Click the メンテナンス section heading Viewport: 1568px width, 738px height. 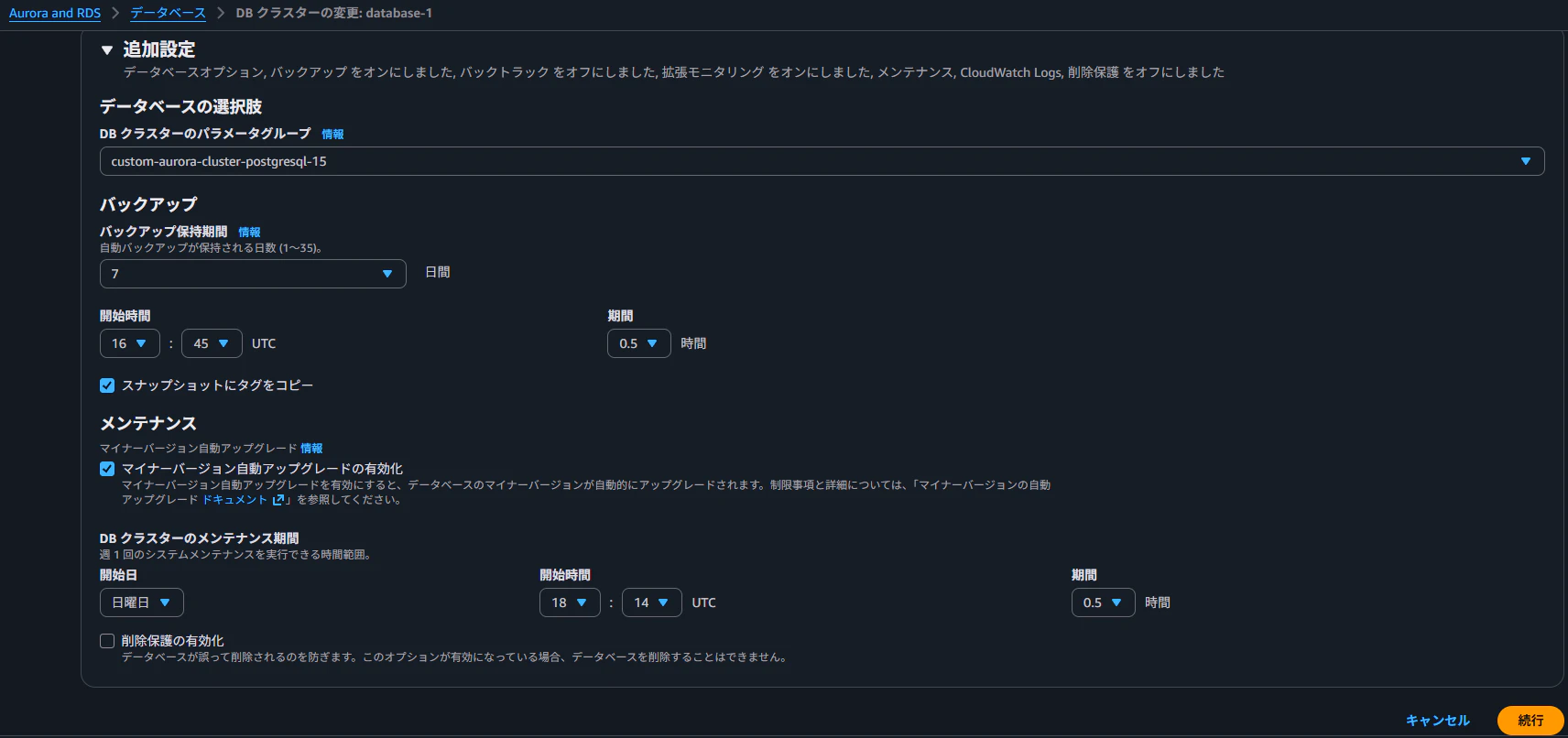pos(148,423)
